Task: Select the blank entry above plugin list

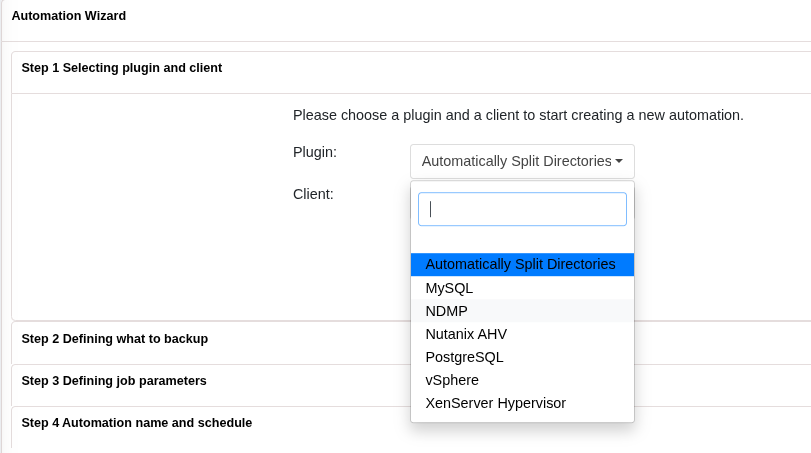Action: pyautogui.click(x=521, y=243)
